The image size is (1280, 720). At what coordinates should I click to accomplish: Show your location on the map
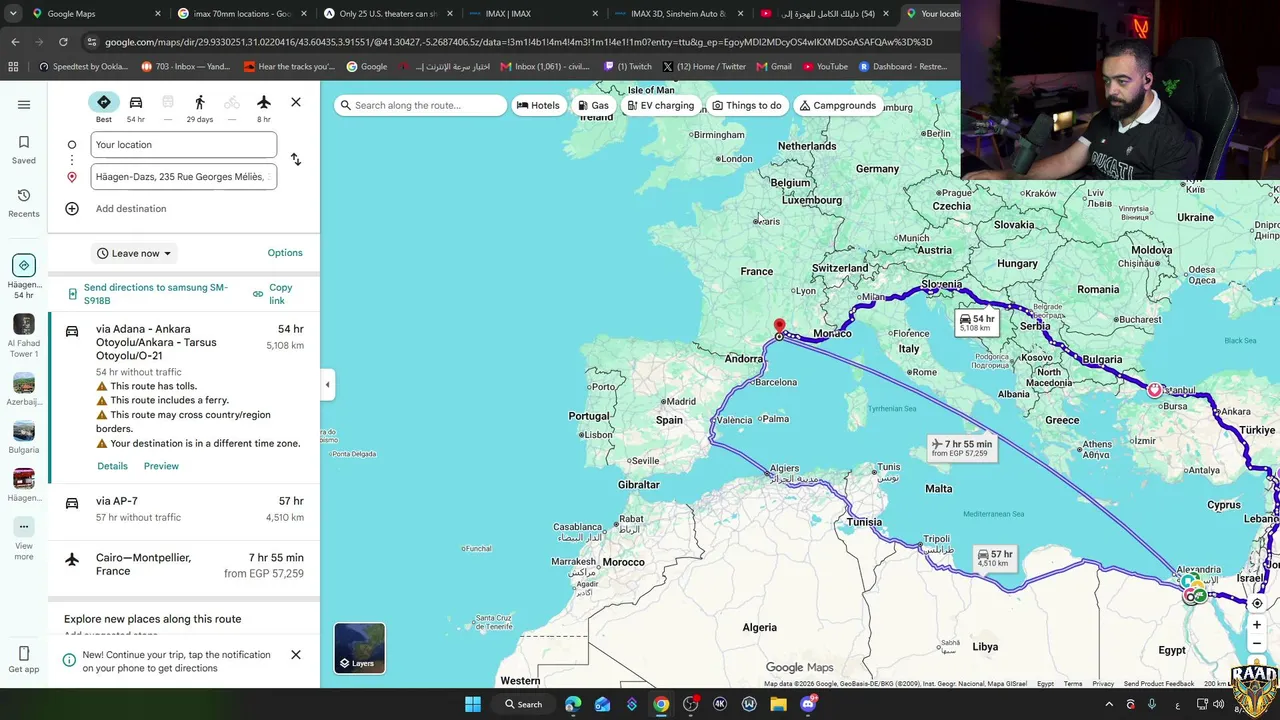click(1257, 603)
